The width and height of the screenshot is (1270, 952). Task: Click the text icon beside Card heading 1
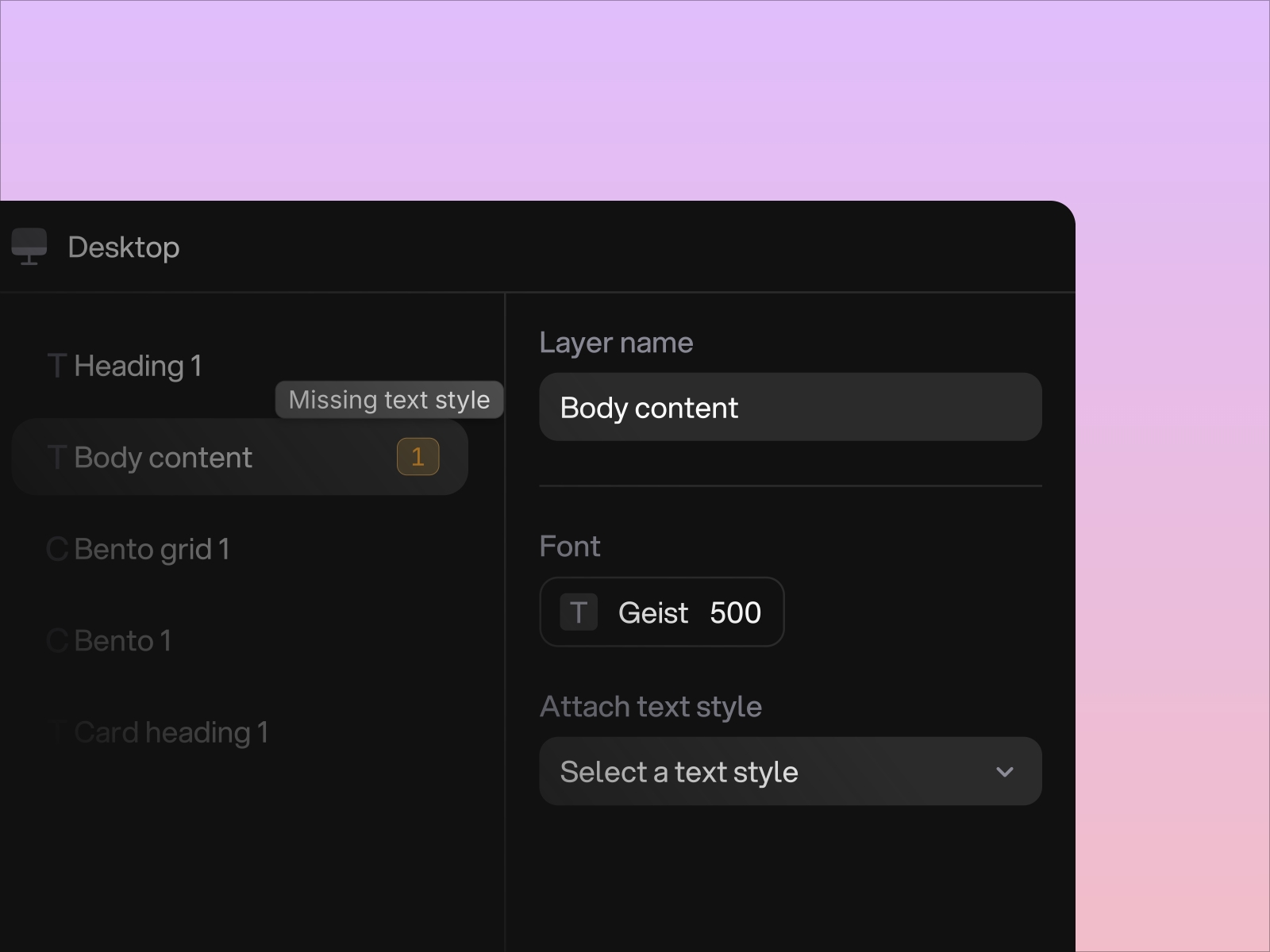(x=56, y=731)
